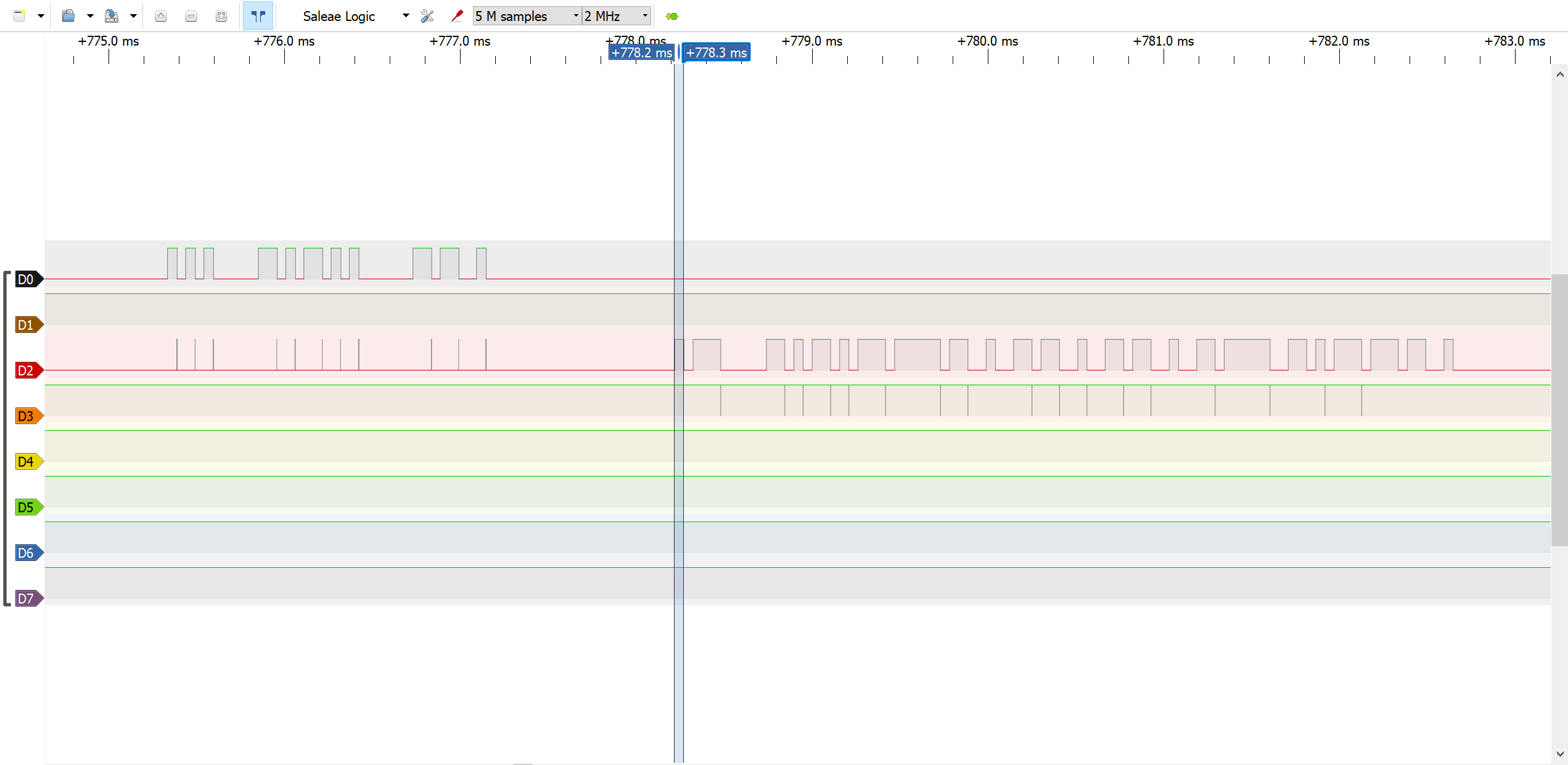This screenshot has height=765, width=1568.
Task: Open device configuration wrench icon
Action: tap(427, 16)
